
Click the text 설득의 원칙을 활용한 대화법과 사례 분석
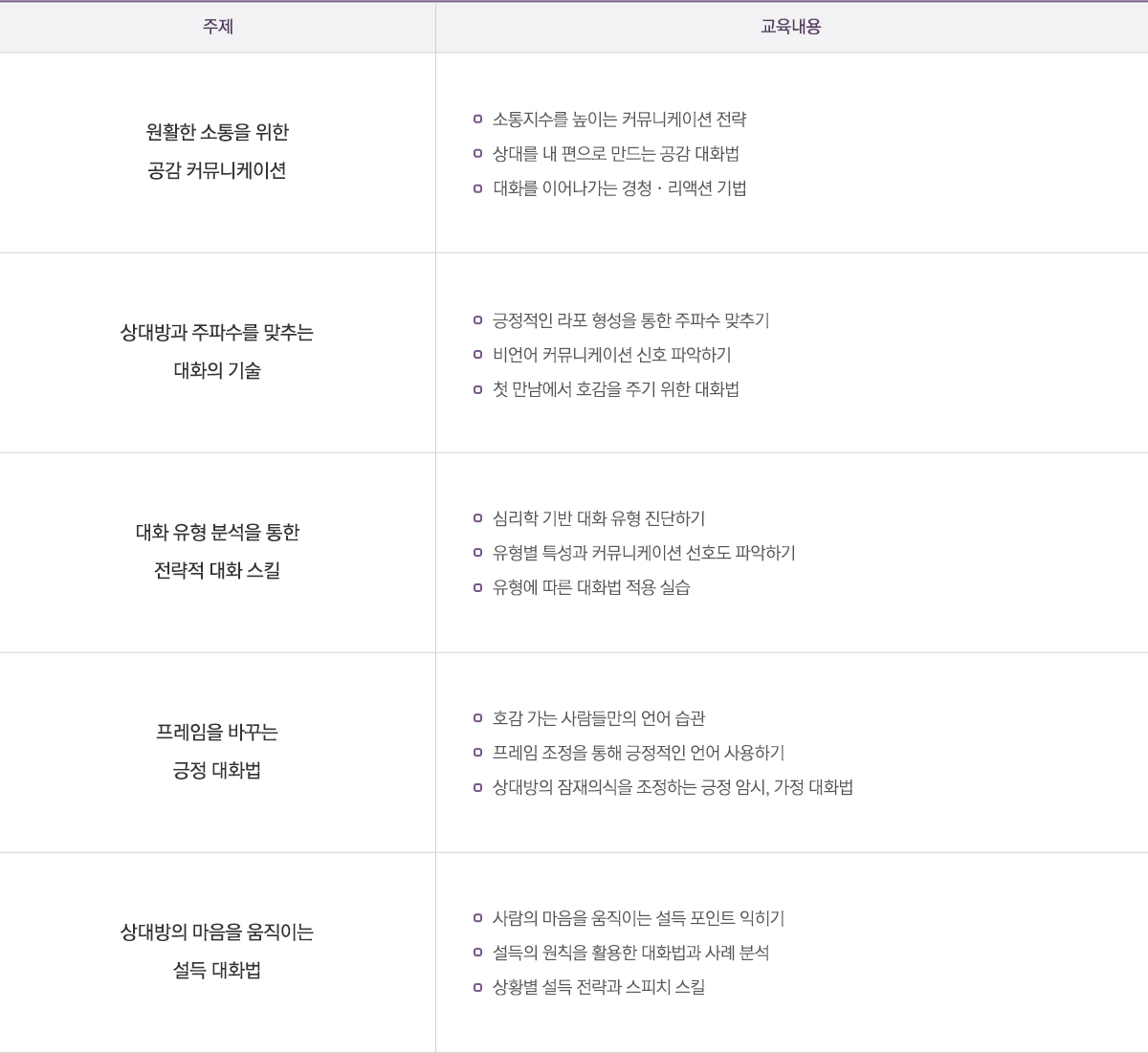(631, 953)
